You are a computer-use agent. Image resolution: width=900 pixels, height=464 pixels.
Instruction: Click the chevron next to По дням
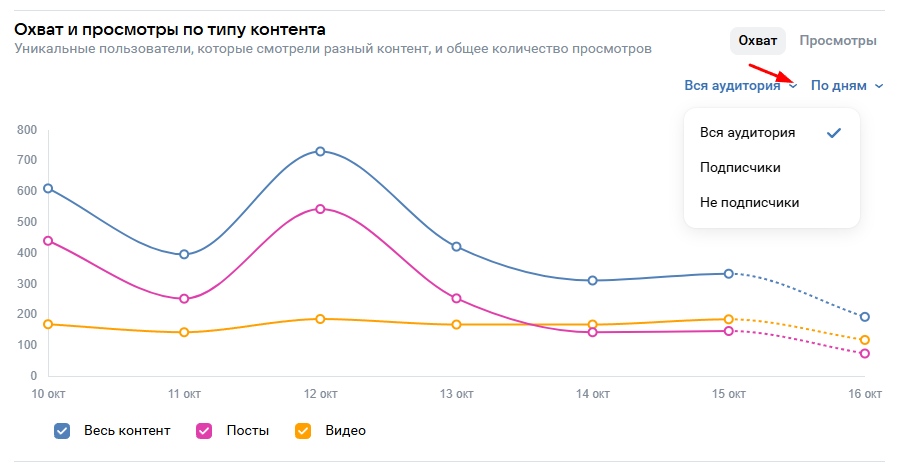(879, 86)
